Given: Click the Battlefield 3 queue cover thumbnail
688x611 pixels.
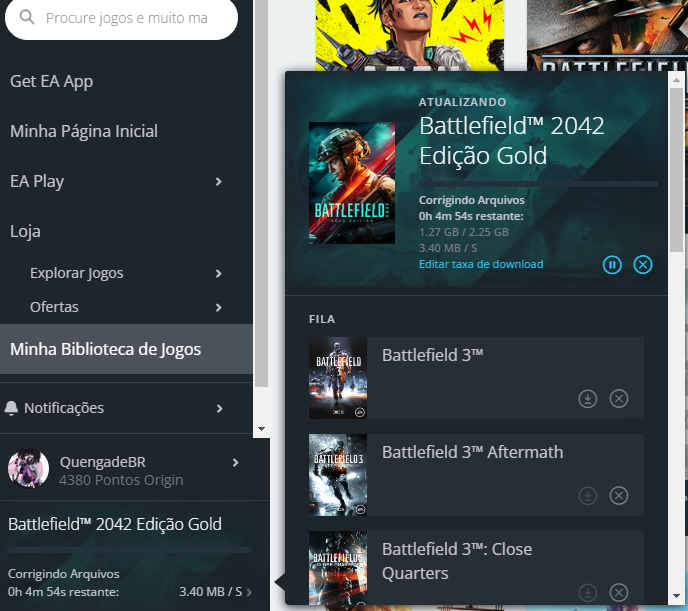Looking at the screenshot, I should [x=338, y=378].
